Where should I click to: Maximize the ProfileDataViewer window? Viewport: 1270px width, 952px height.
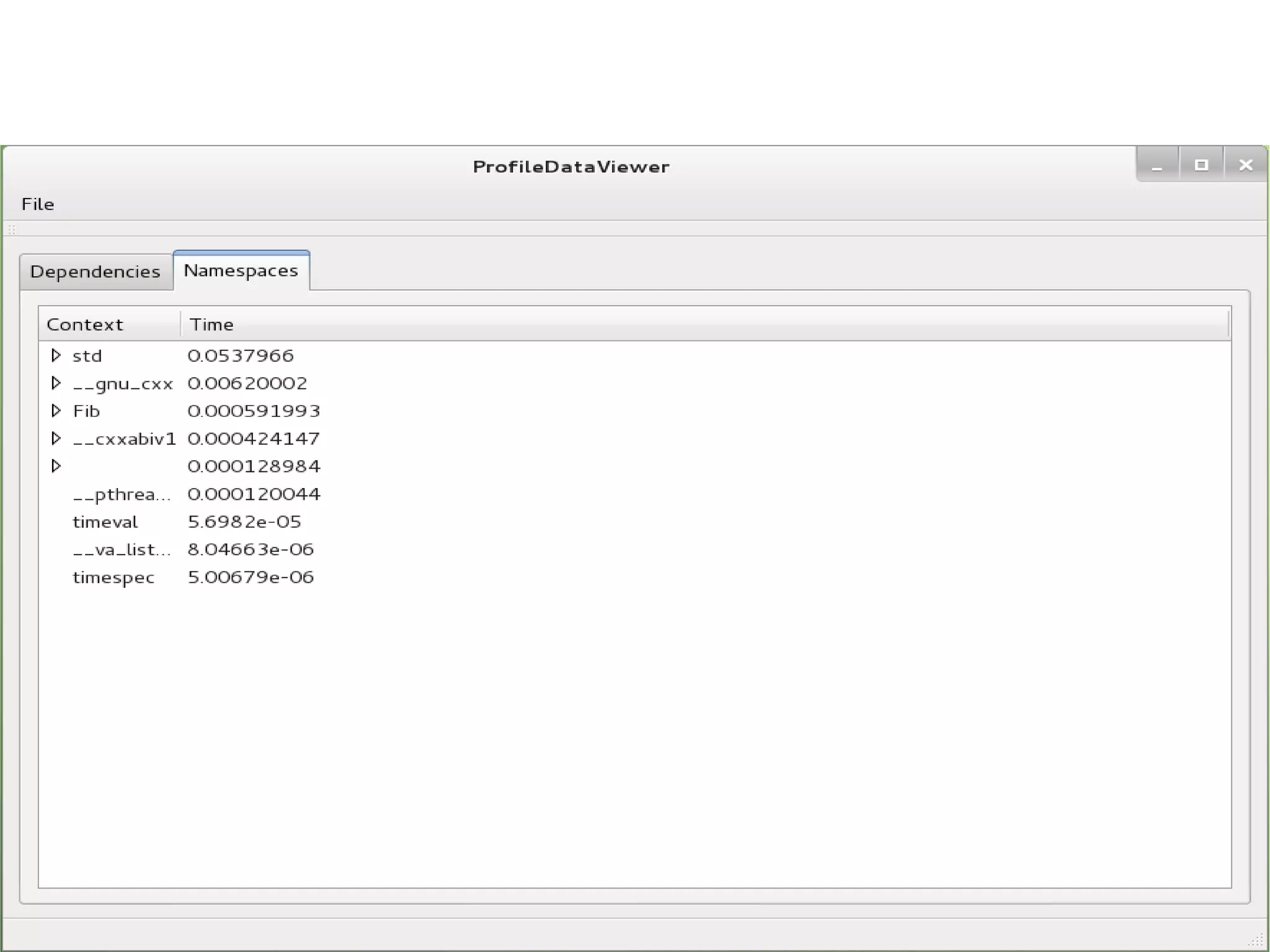click(x=1201, y=165)
